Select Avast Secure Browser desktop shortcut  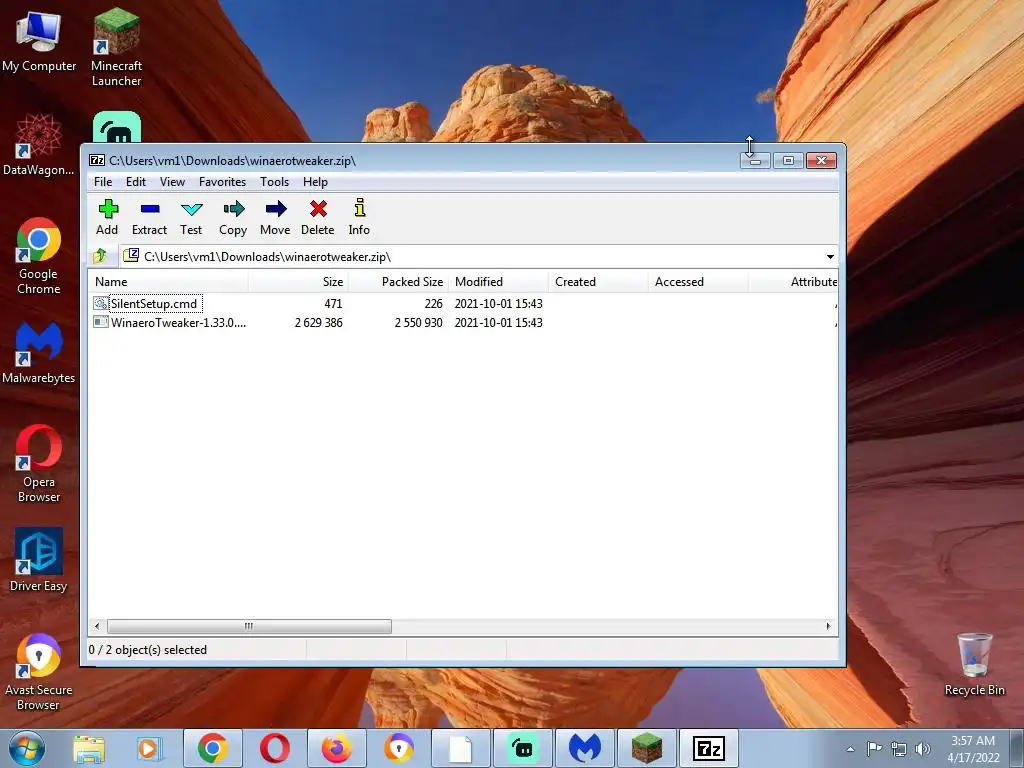39,672
